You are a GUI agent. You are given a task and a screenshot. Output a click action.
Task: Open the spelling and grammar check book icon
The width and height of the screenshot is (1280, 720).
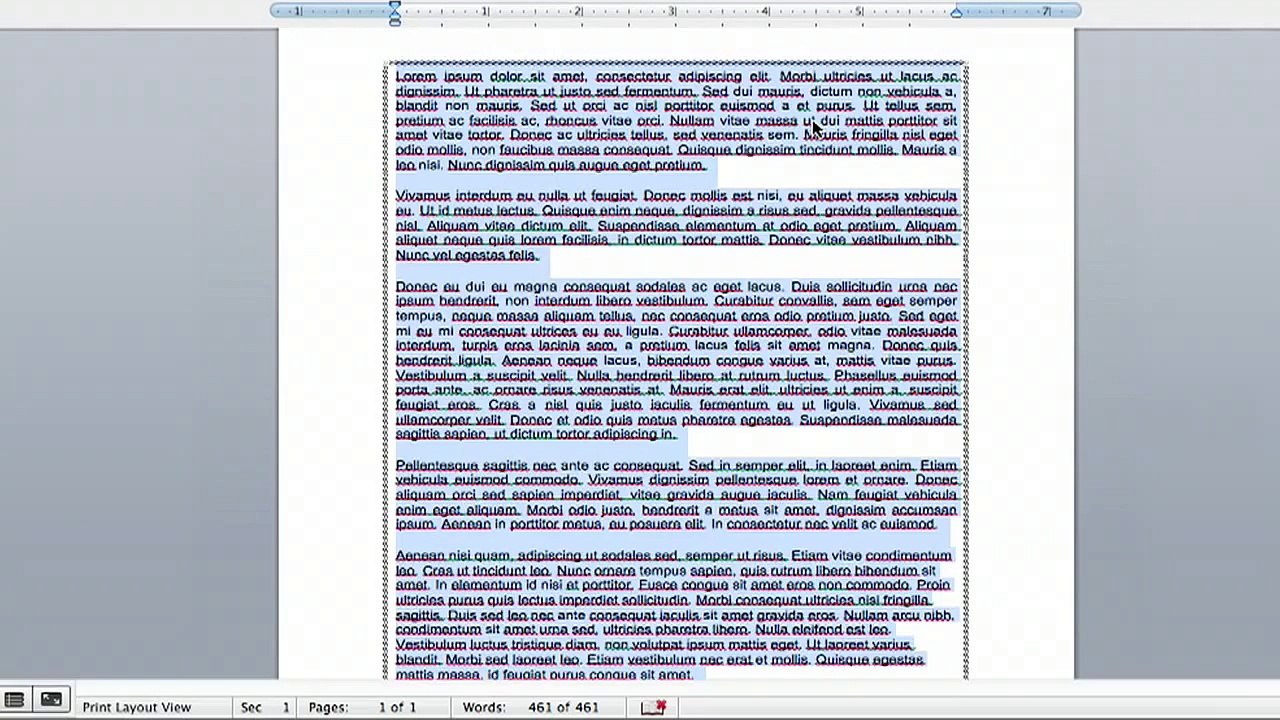[653, 708]
